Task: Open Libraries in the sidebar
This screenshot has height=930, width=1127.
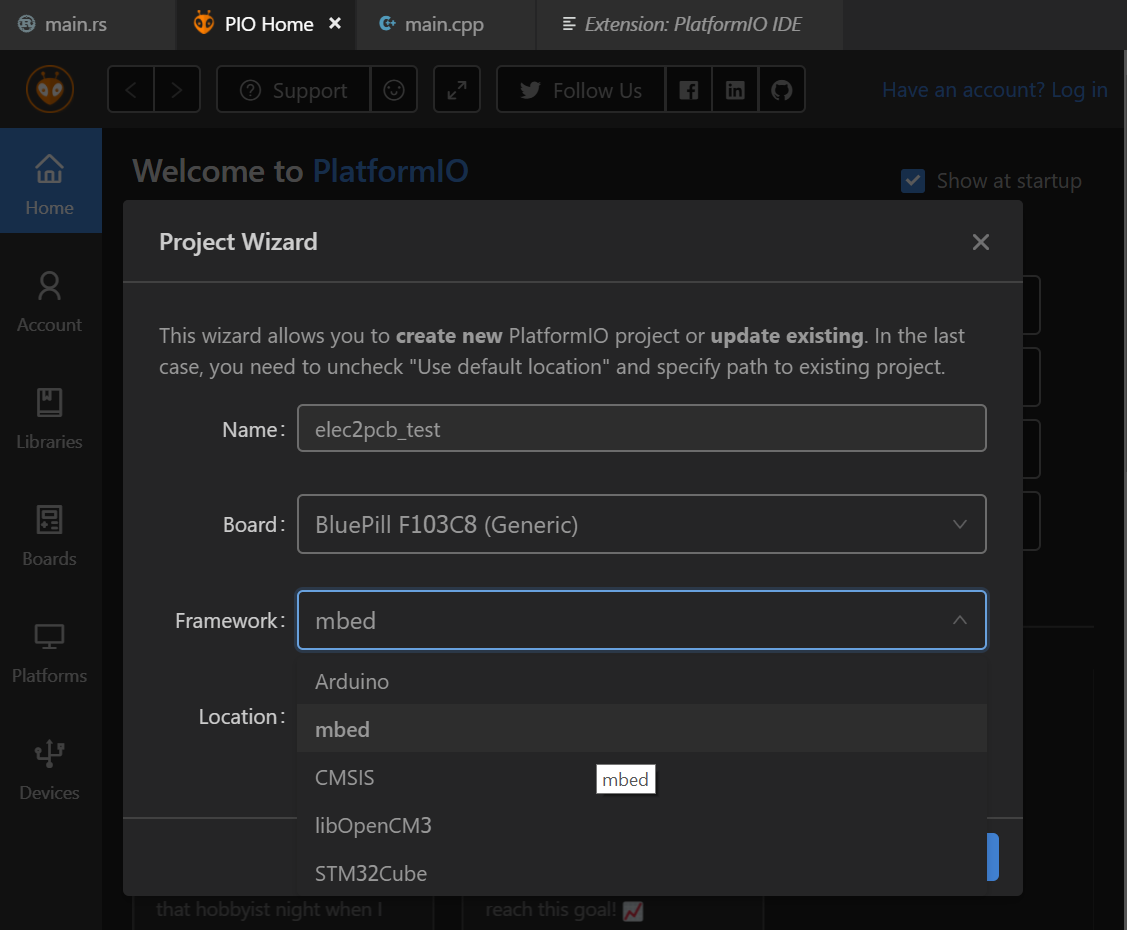Action: click(49, 419)
